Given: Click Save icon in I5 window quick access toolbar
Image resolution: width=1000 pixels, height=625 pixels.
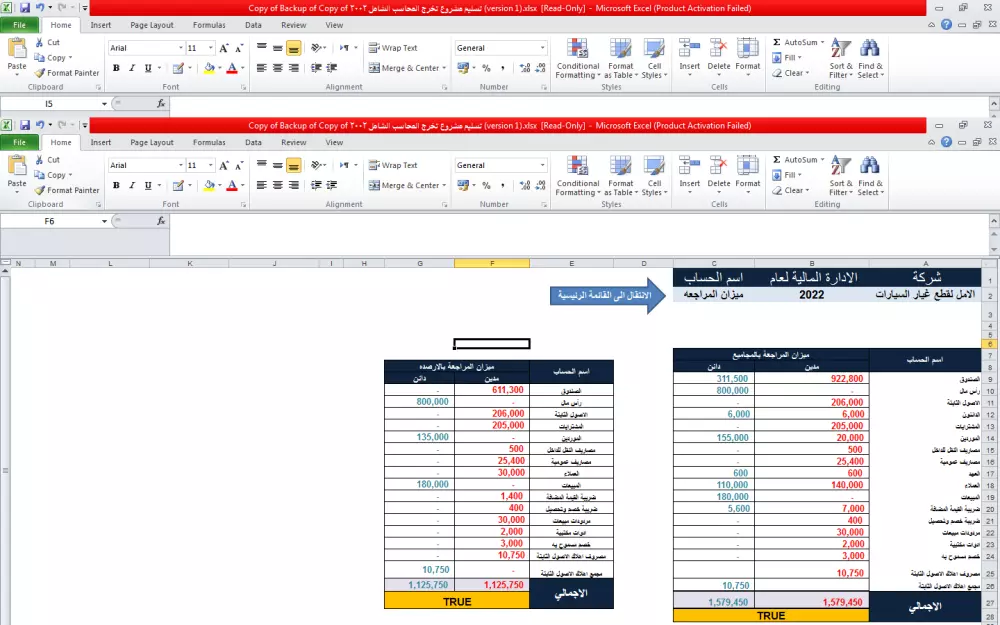Looking at the screenshot, I should [25, 8].
